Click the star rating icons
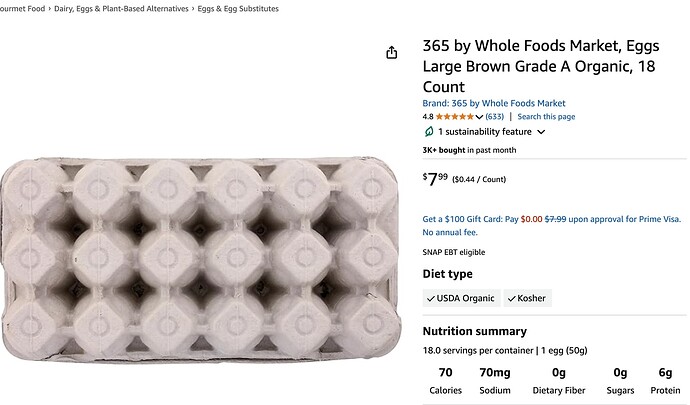Image resolution: width=690 pixels, height=405 pixels. coord(455,117)
